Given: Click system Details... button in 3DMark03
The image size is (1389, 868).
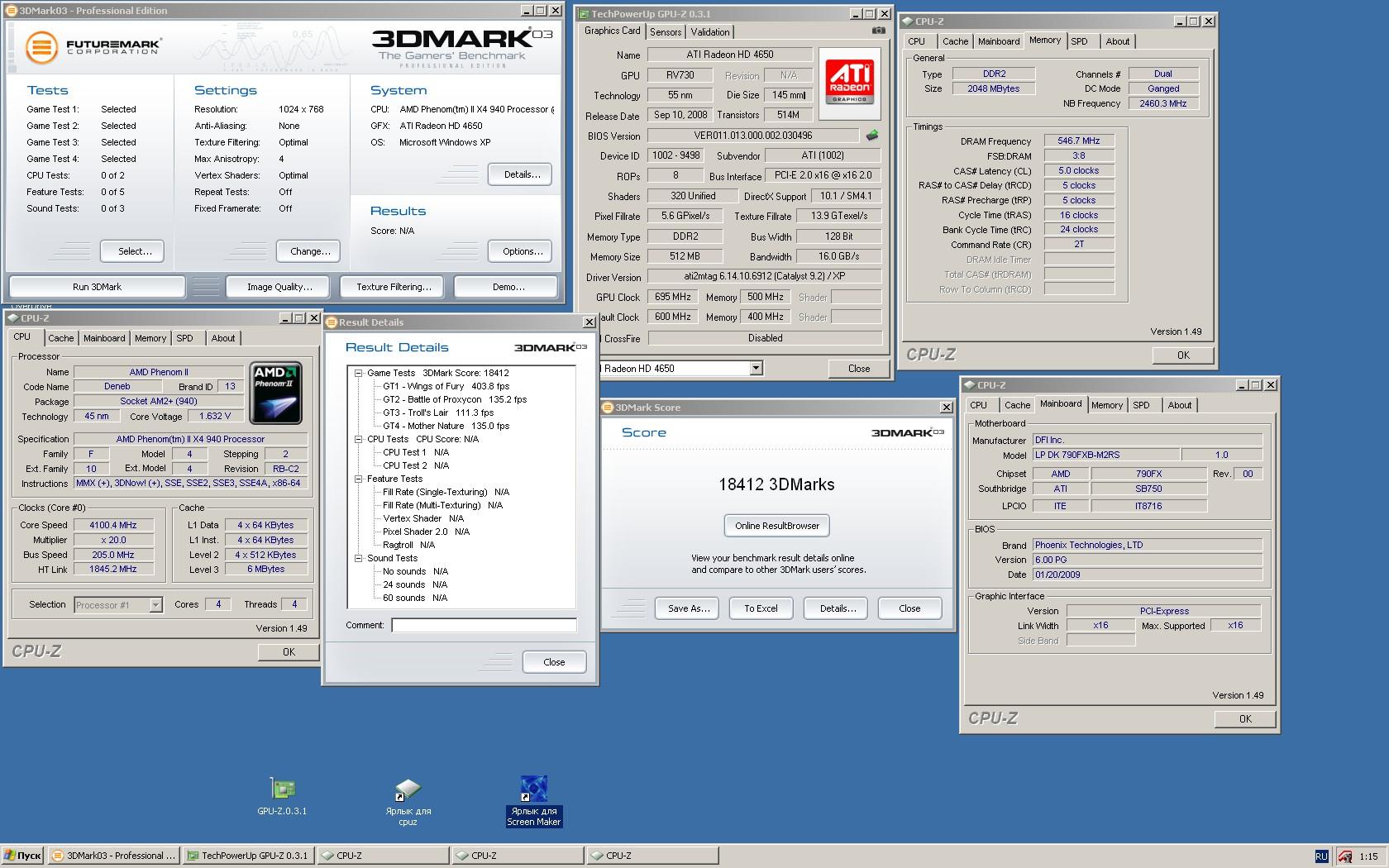Looking at the screenshot, I should pos(522,174).
